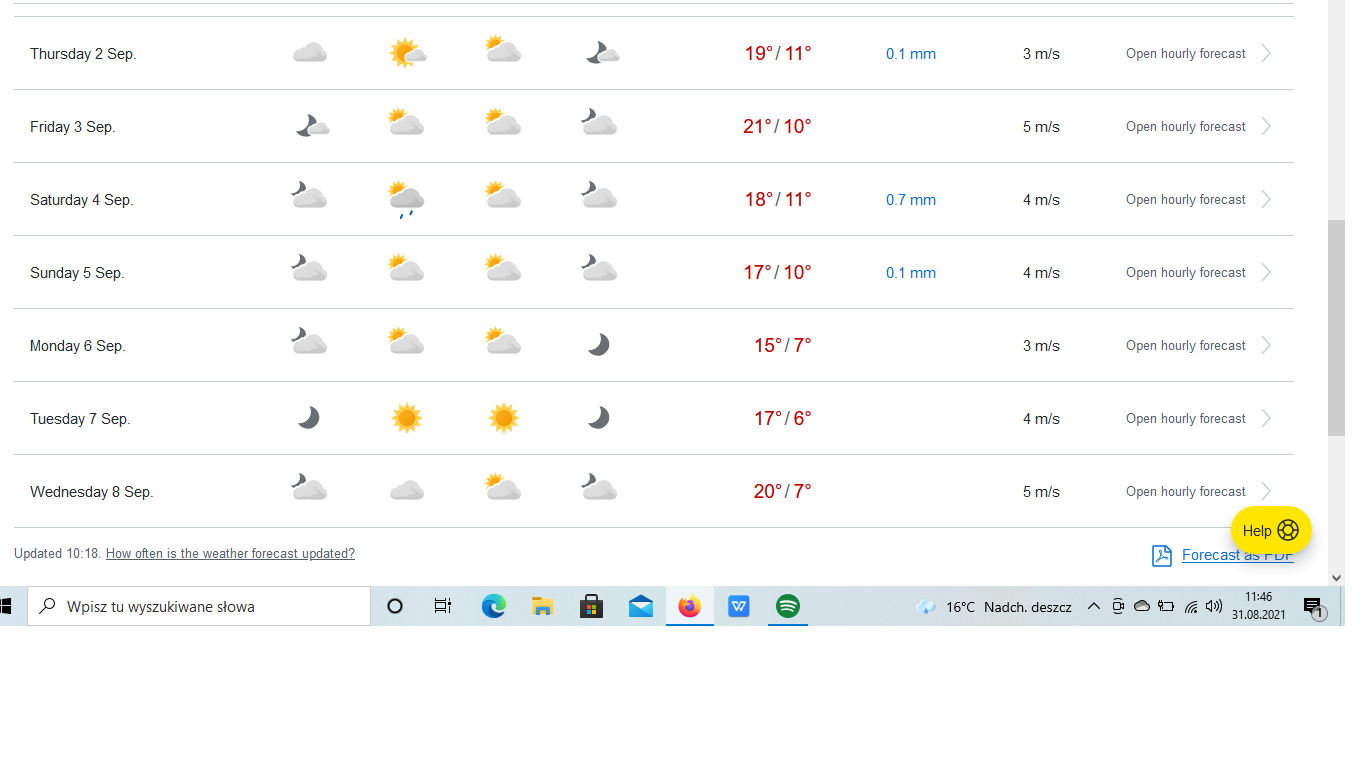
Task: Open Firefox from the taskbar
Action: click(x=690, y=606)
